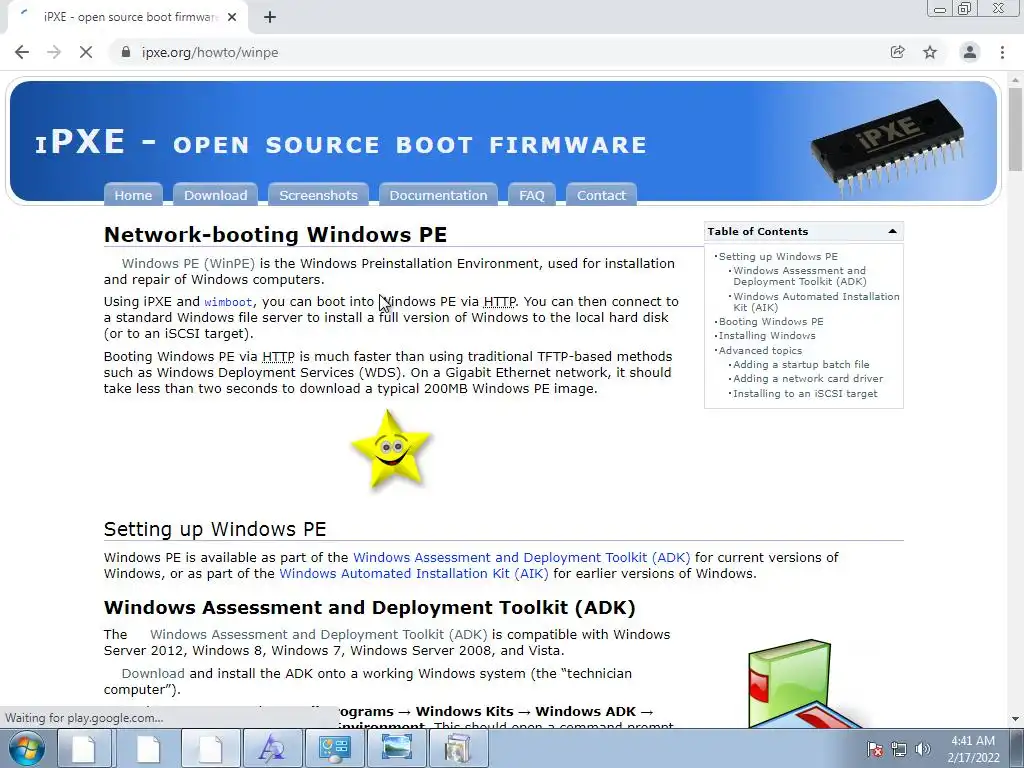Follow Windows Automated Installation Kit (AIK) link
The image size is (1024, 768).
click(413, 573)
